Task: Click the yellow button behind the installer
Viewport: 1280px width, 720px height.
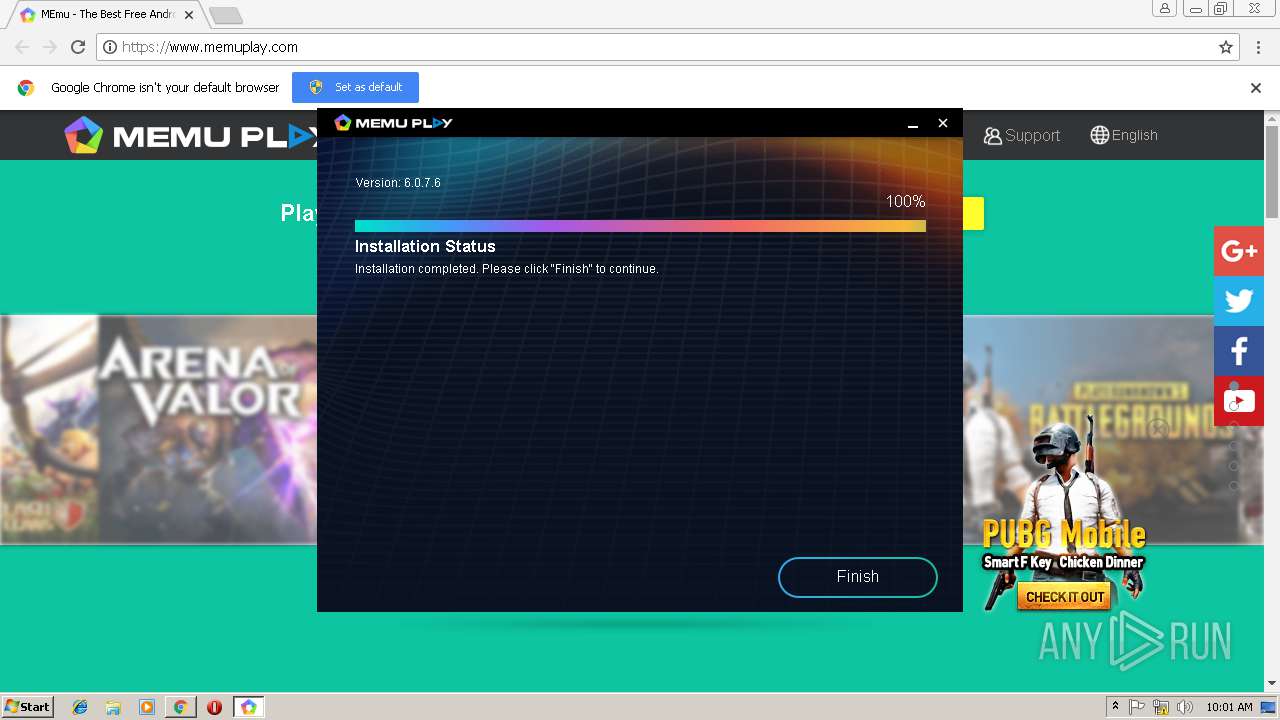Action: coord(973,213)
